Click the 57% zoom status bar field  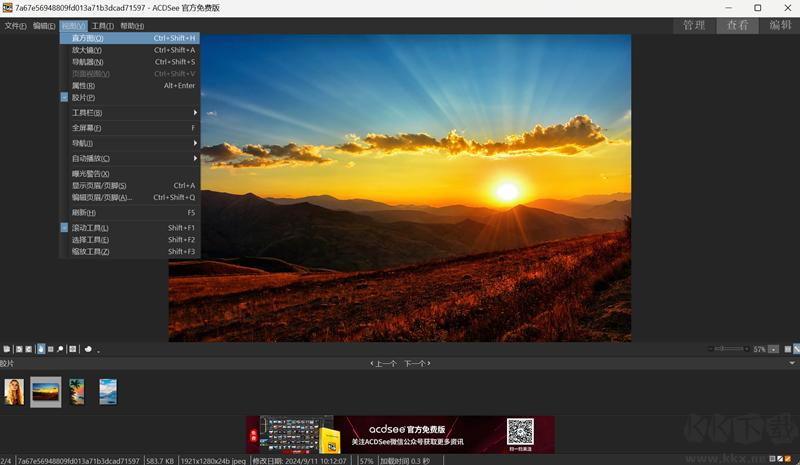(366, 460)
